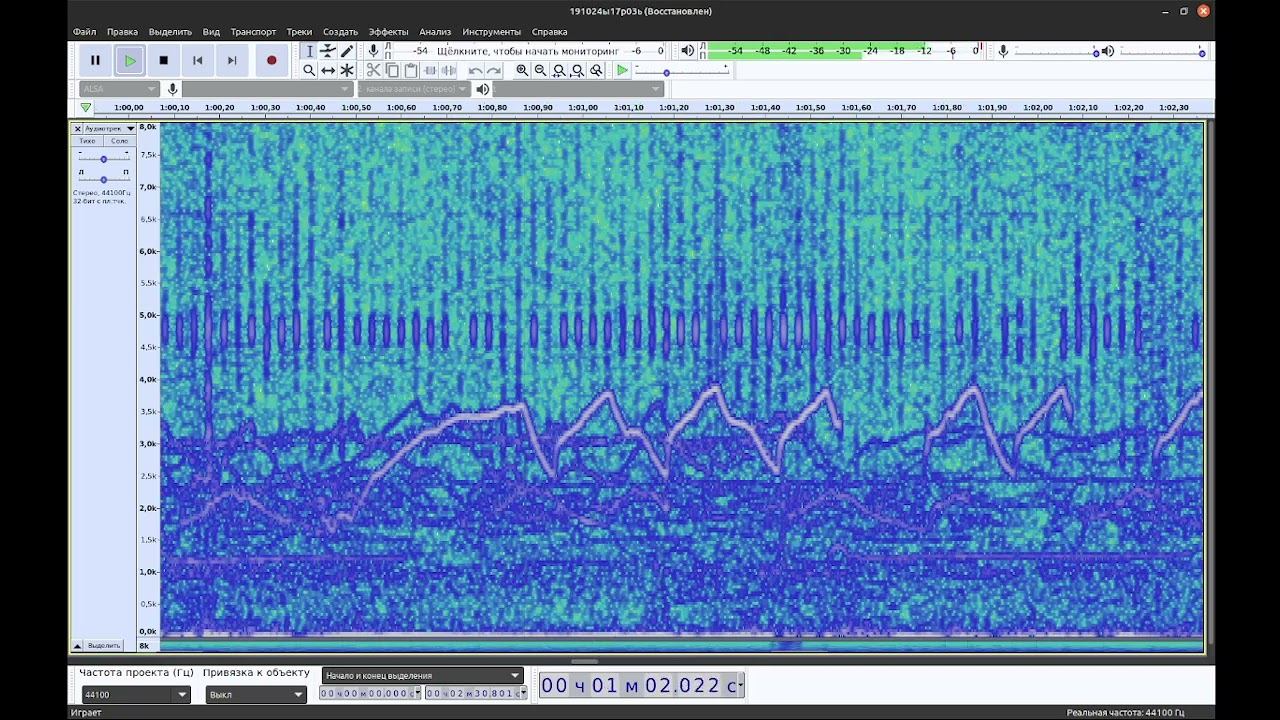This screenshot has width=1280, height=720.
Task: Open the project rate 44100 dropdown
Action: [x=136, y=694]
